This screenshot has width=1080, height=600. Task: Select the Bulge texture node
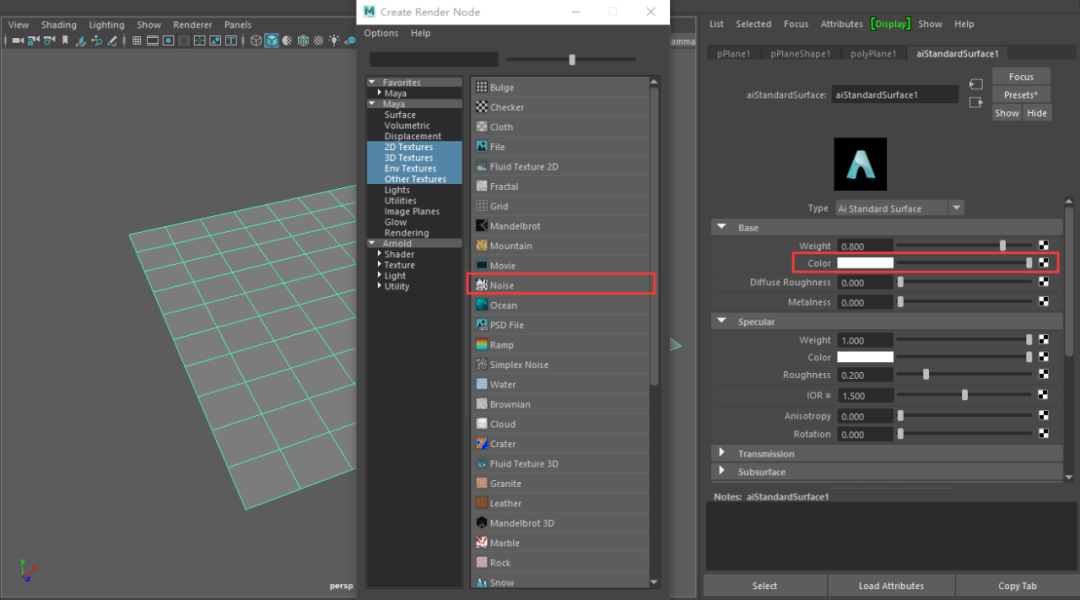561,87
